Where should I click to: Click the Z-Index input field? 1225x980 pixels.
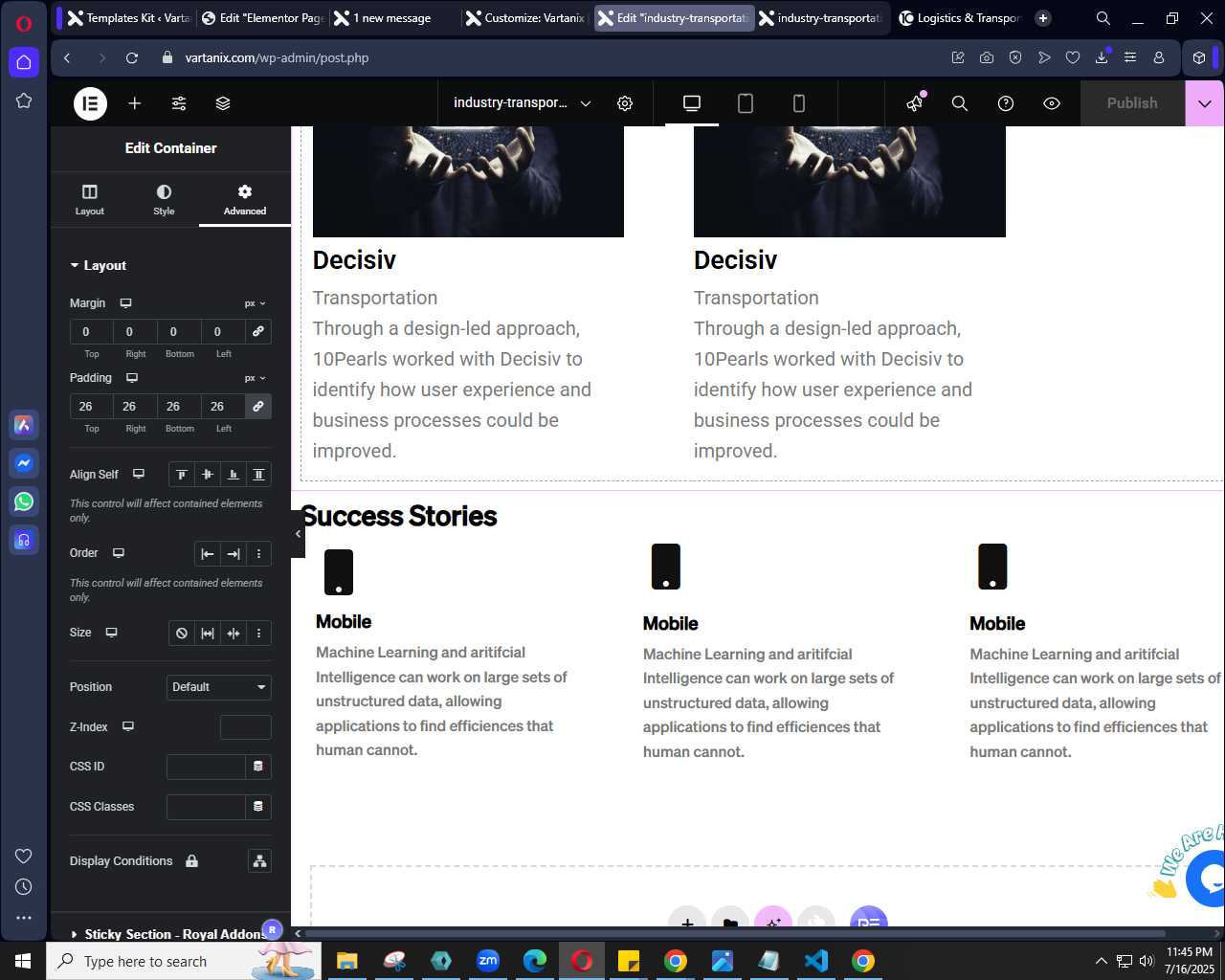246,727
